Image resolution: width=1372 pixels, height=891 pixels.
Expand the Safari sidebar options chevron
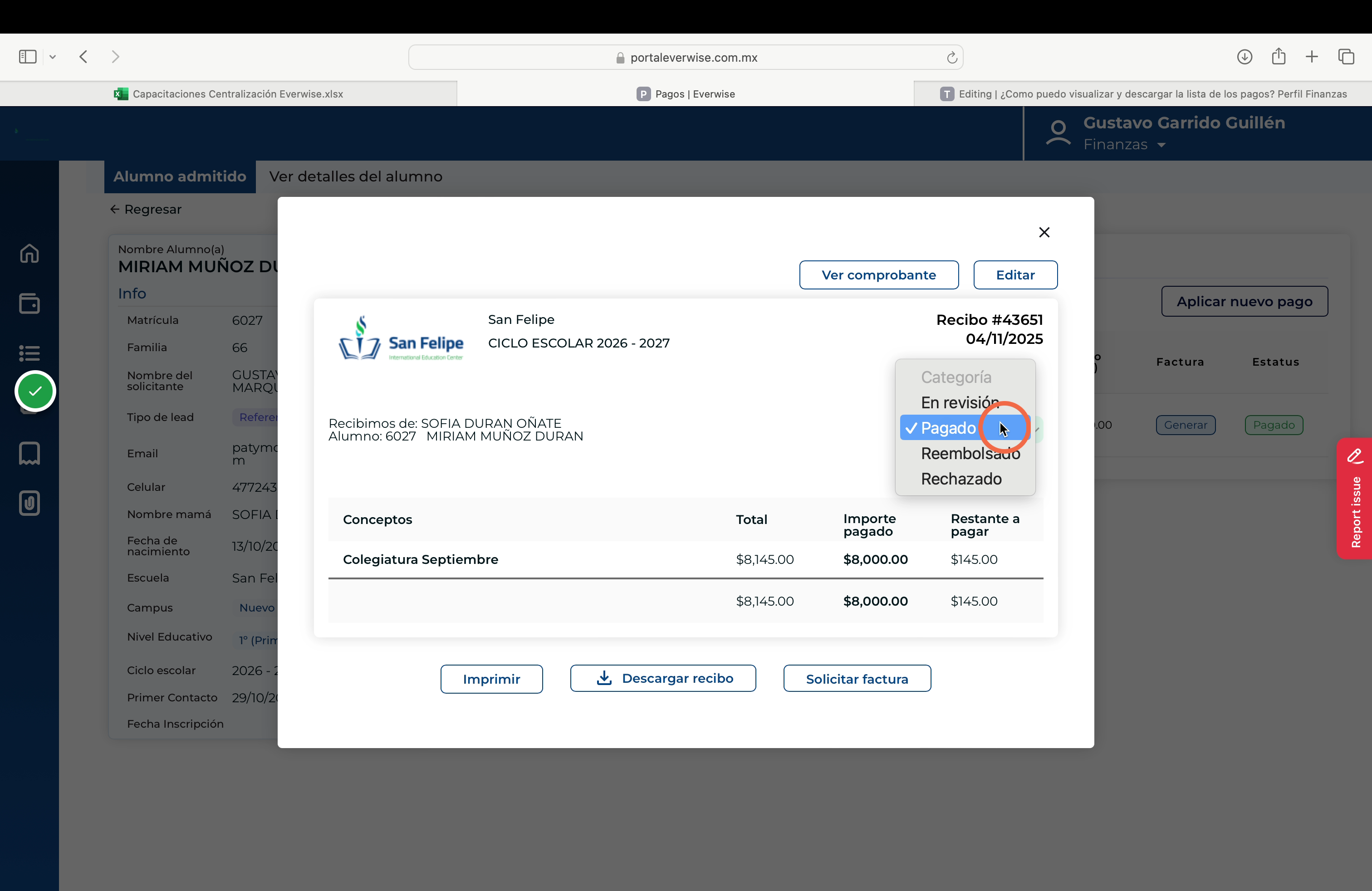[53, 56]
